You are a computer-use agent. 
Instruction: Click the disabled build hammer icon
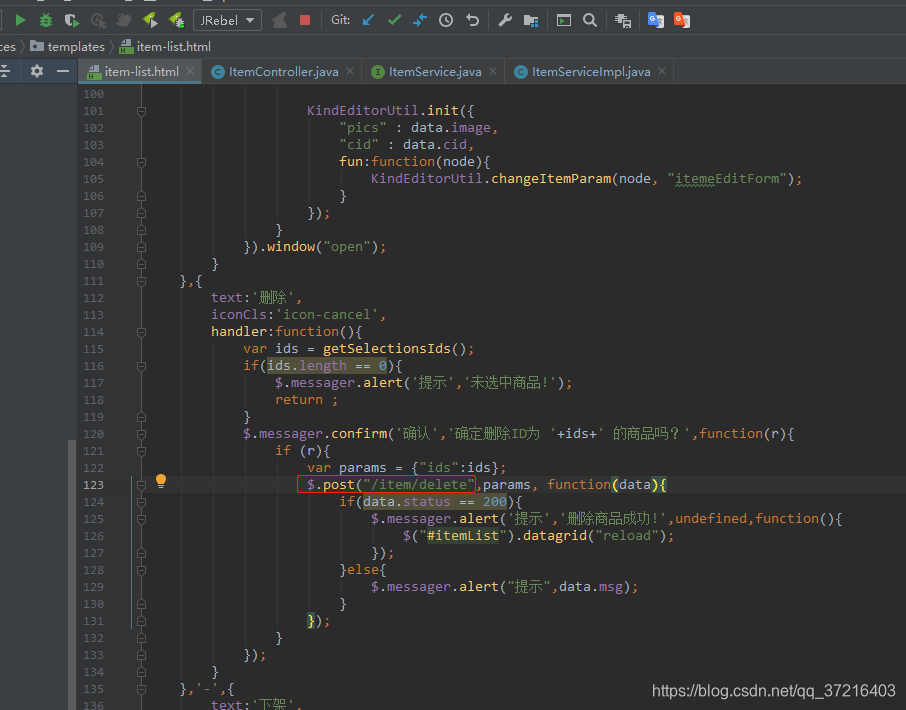pyautogui.click(x=280, y=21)
